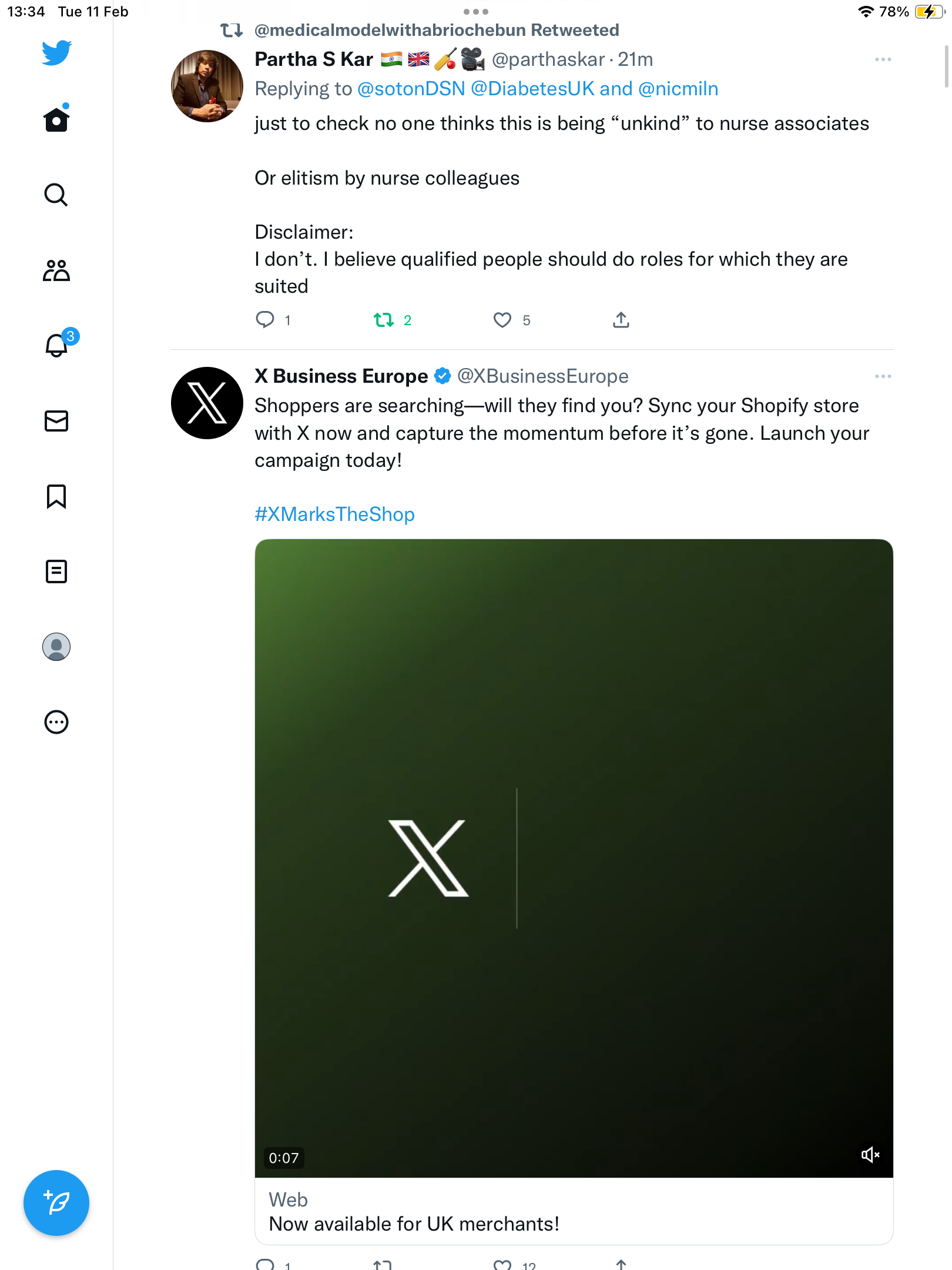Undo retweet on Partha S Kar's tweet
Screen dimensions: 952x1270
coord(384,320)
